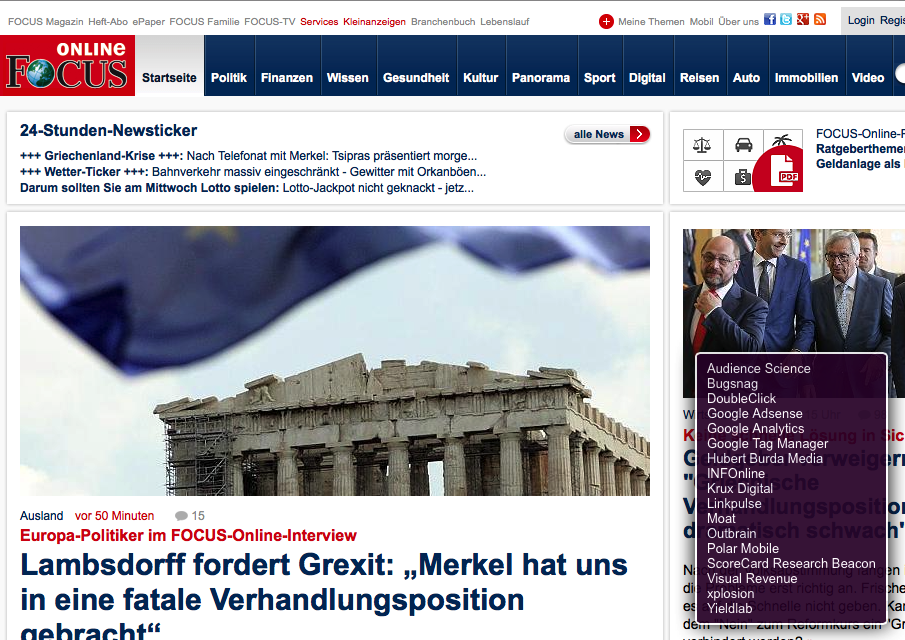Viewport: 905px width, 640px height.
Task: Click the red Services link
Action: 319,22
